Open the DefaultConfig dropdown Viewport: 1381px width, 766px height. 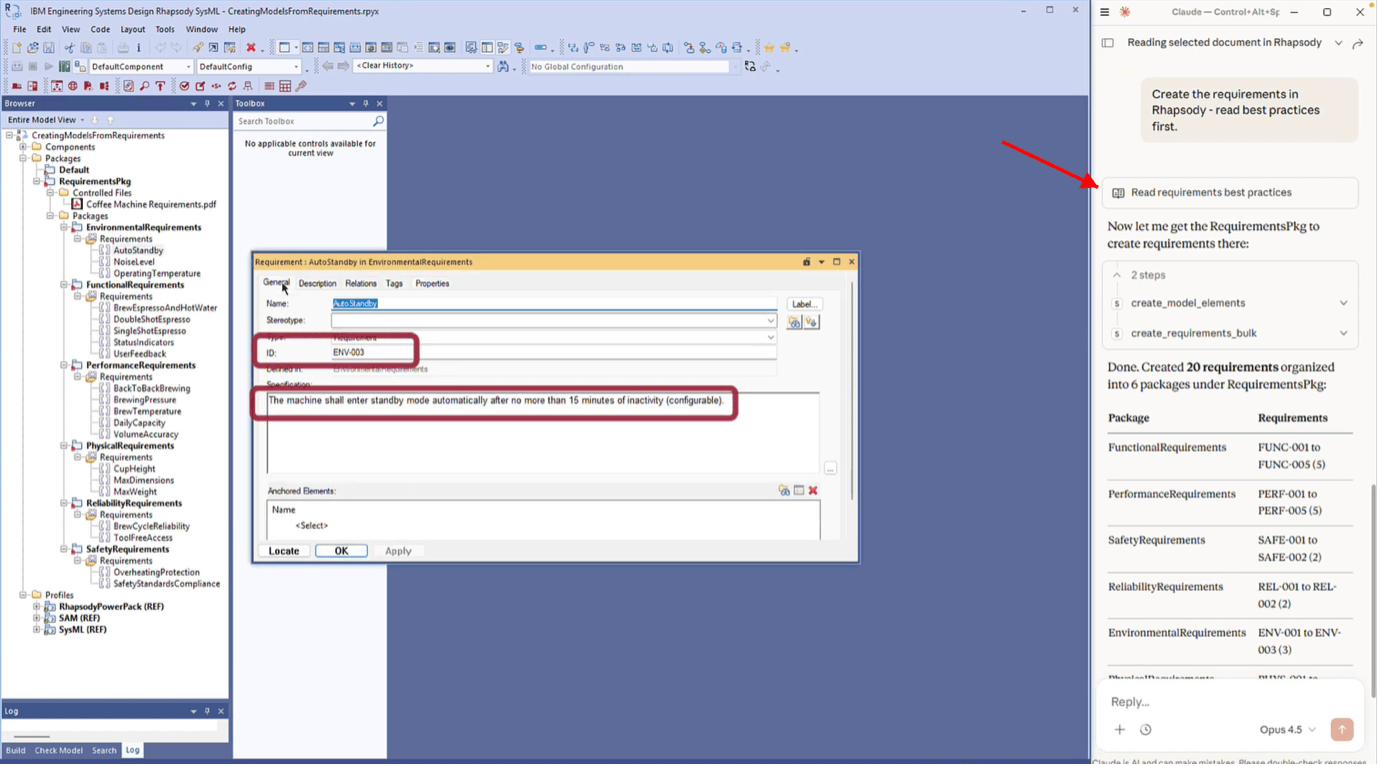(296, 67)
